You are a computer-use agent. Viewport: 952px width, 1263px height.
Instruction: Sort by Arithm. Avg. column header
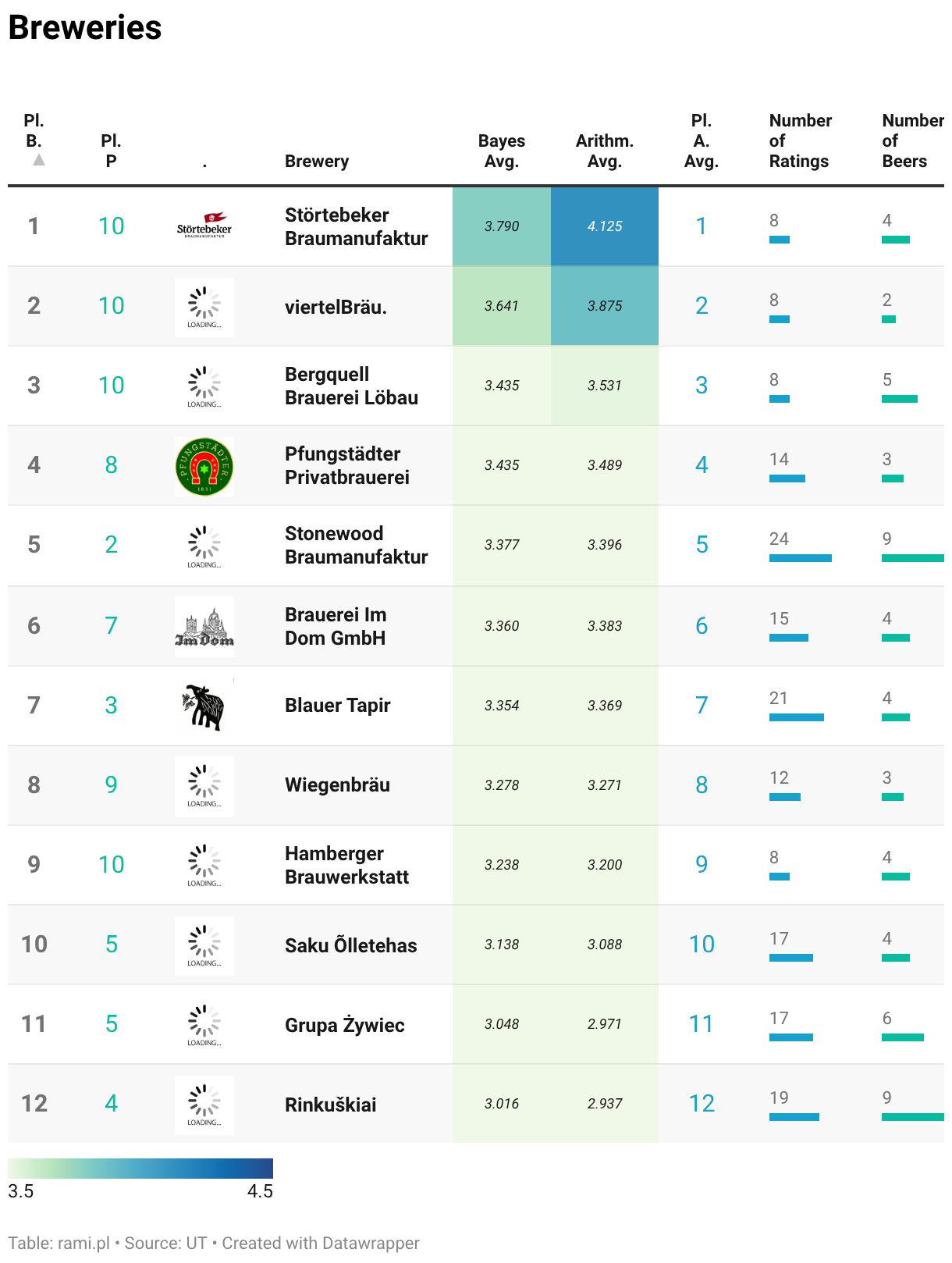point(605,151)
